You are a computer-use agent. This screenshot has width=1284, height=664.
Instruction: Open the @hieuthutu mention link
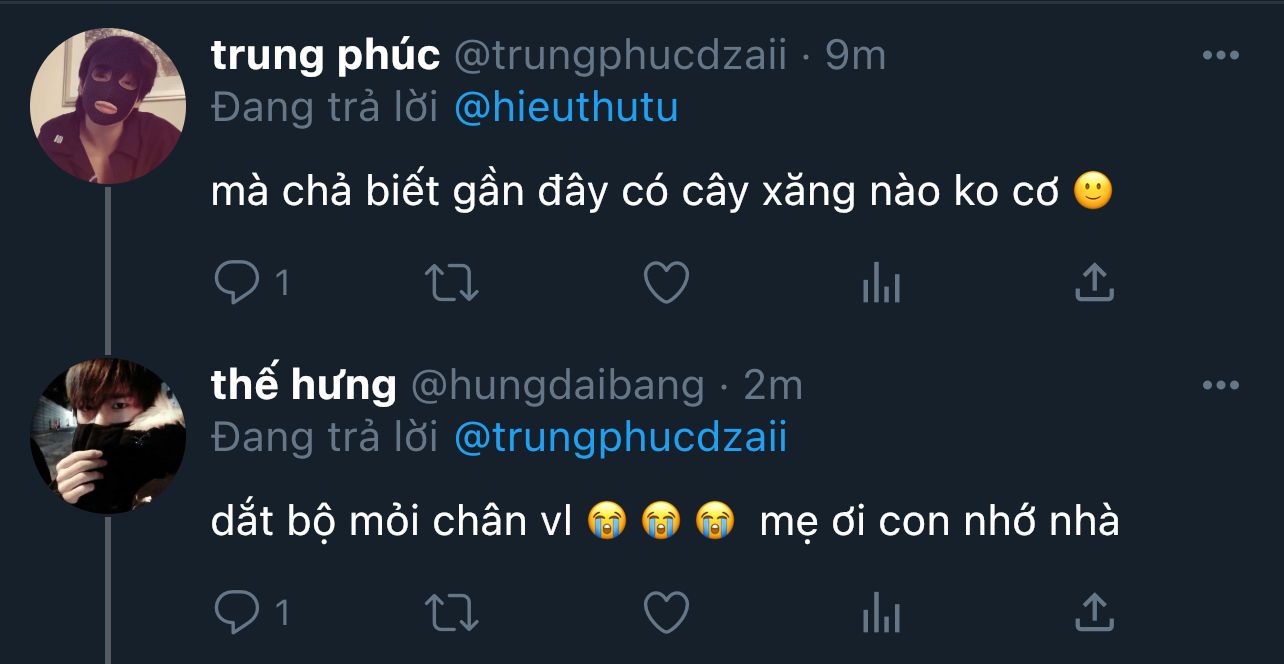pyautogui.click(x=566, y=107)
